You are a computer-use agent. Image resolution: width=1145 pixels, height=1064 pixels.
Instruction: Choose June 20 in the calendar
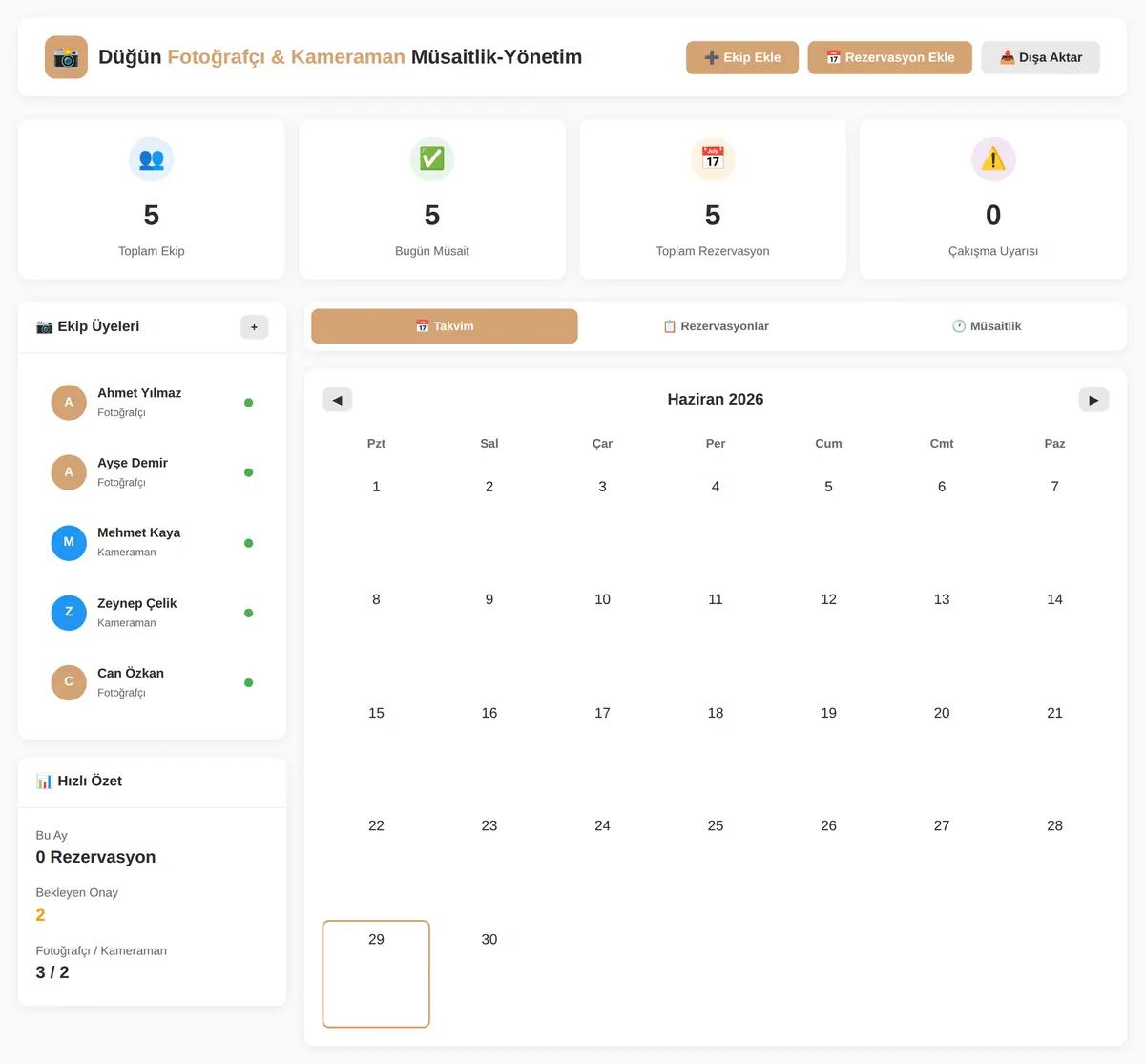(942, 747)
